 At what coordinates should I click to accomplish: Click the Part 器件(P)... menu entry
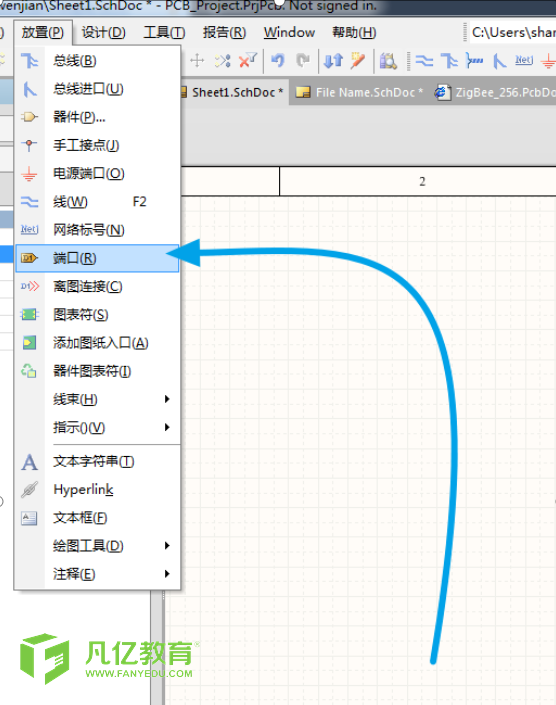[97, 117]
